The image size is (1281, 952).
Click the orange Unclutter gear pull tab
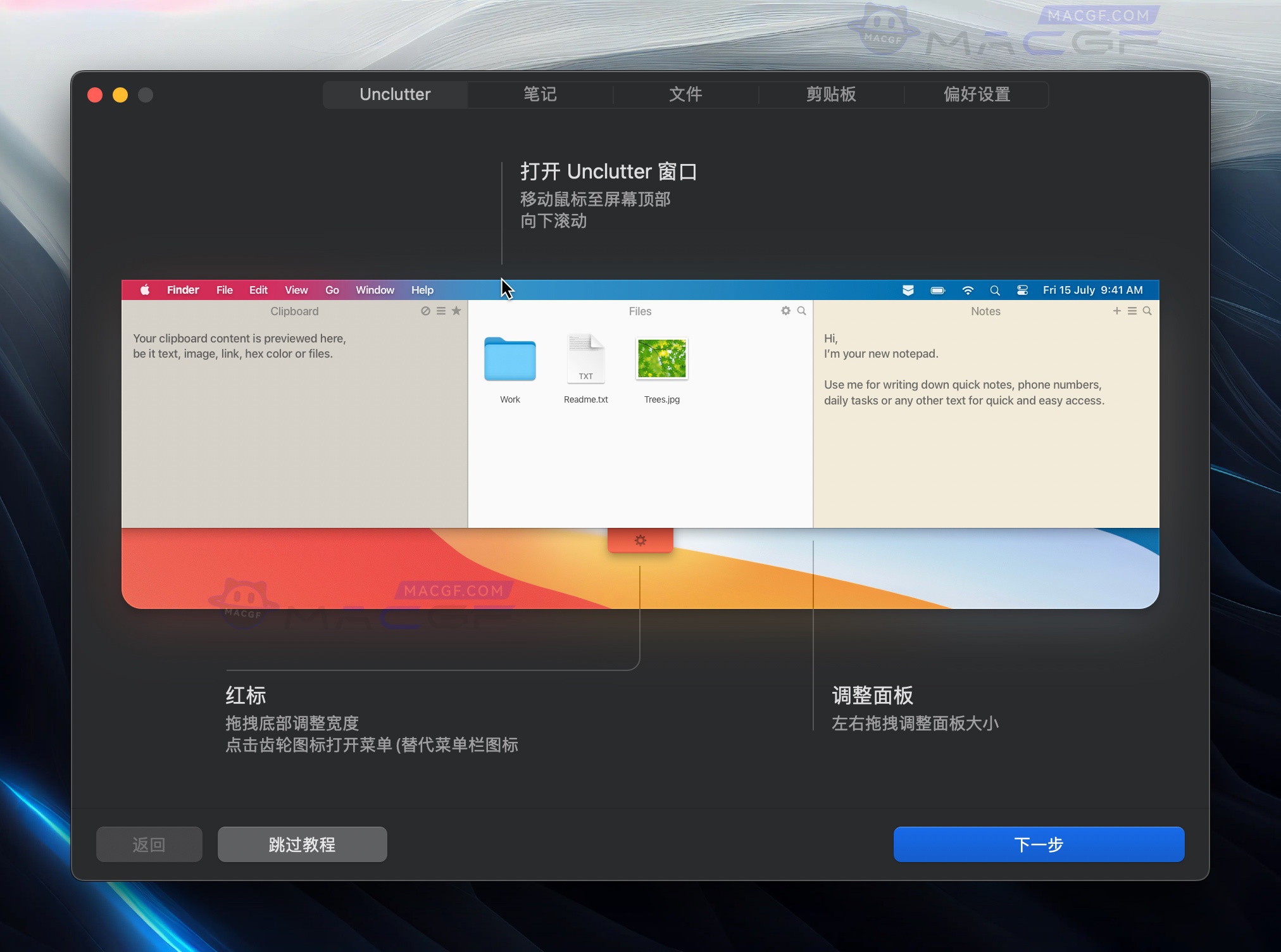(x=640, y=540)
